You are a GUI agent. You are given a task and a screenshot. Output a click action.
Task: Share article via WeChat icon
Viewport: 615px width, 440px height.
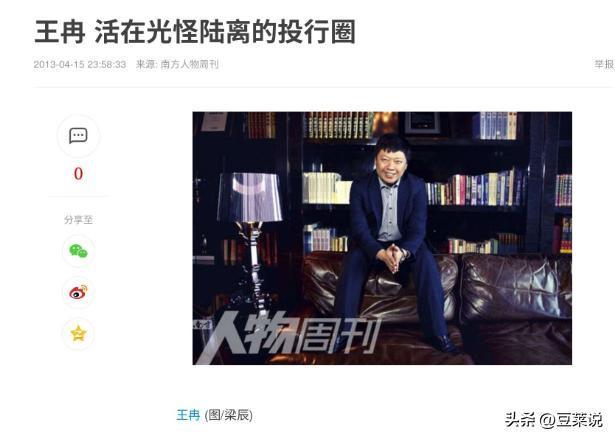(78, 251)
